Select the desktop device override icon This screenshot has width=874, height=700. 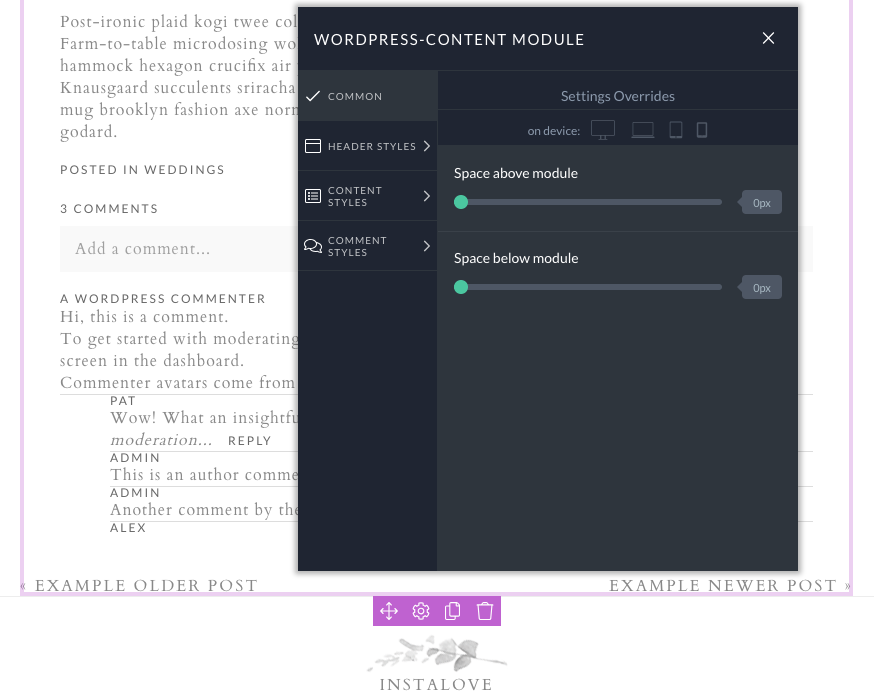(x=603, y=130)
